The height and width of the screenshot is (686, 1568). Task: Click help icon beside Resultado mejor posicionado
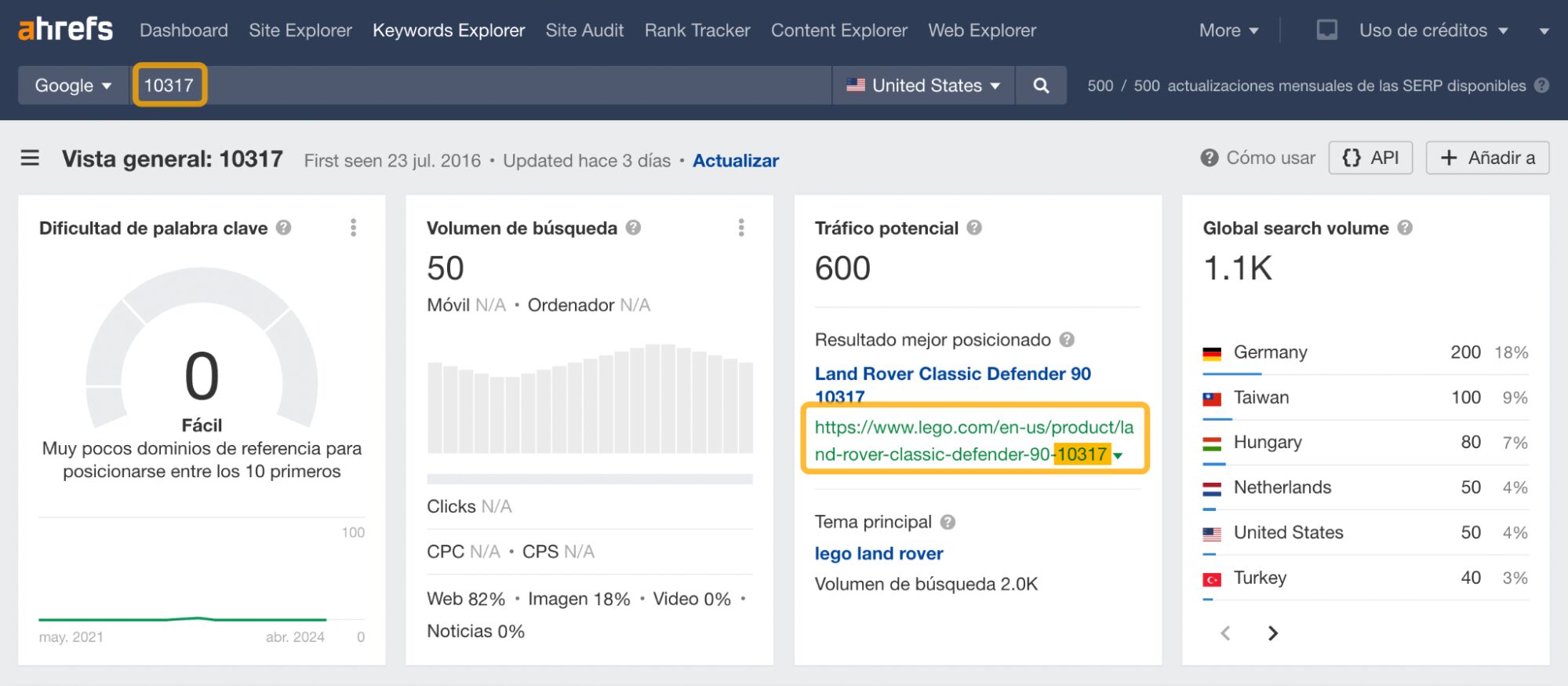click(1067, 340)
